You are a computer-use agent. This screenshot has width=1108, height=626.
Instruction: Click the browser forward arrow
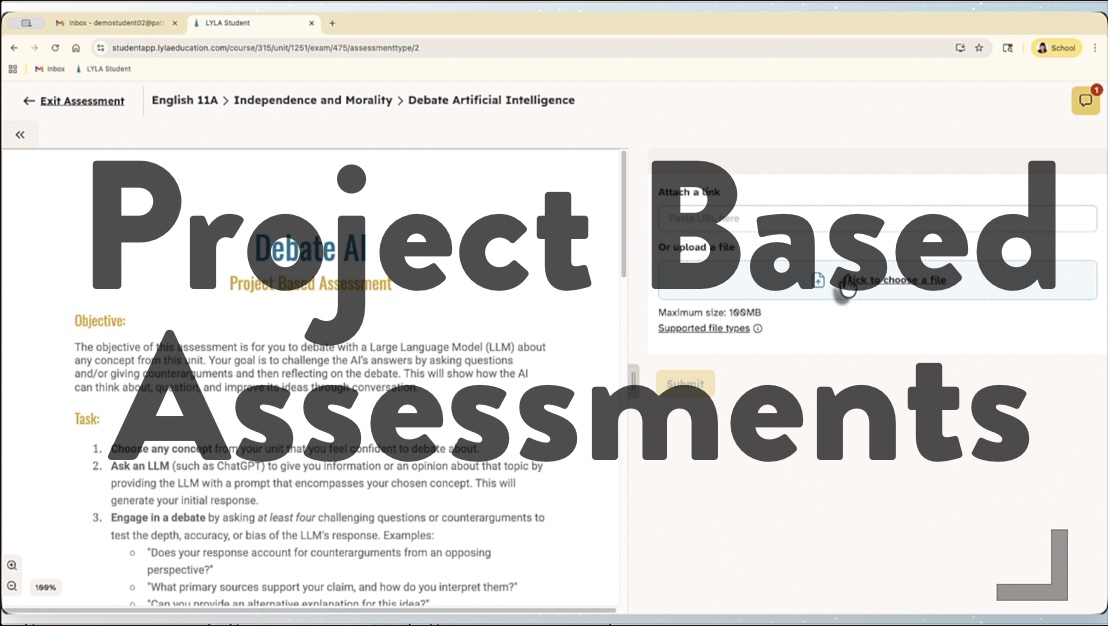[x=34, y=48]
